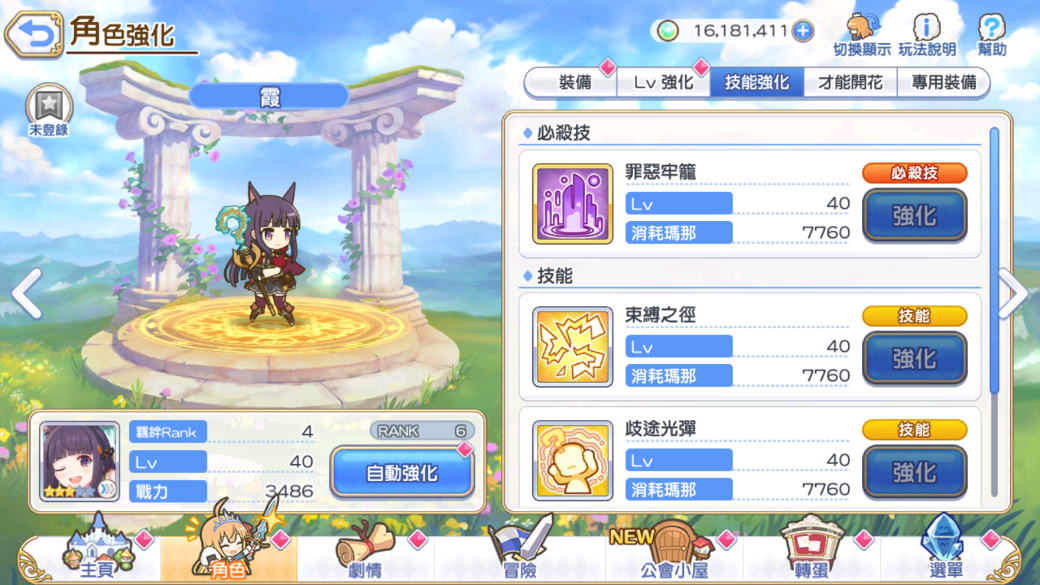
Task: Click 強化 button for 罪惡牢籠
Action: pyautogui.click(x=915, y=216)
